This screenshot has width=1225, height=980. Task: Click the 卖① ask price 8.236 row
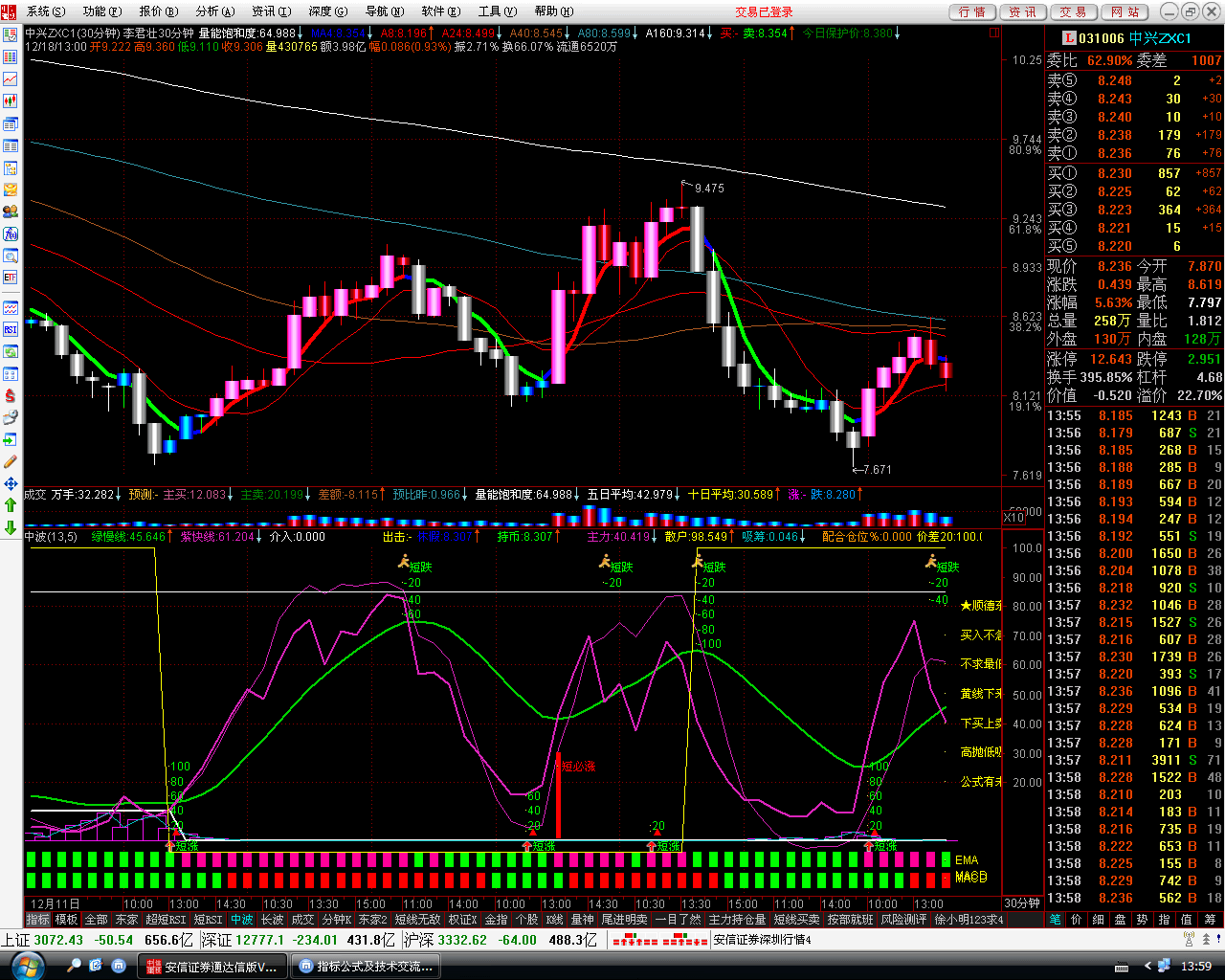pos(1134,153)
